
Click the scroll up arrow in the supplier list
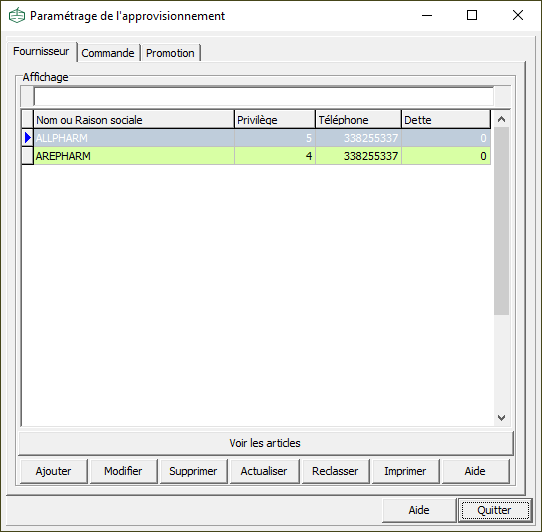tap(501, 120)
